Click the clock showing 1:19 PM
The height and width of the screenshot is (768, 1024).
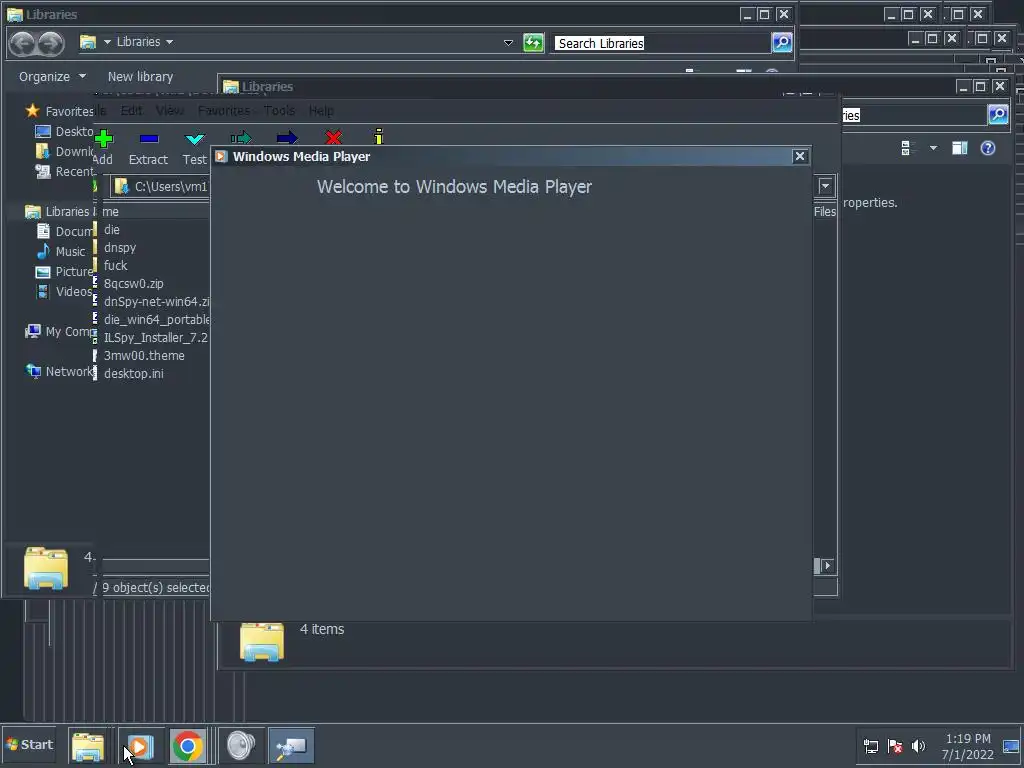(968, 738)
